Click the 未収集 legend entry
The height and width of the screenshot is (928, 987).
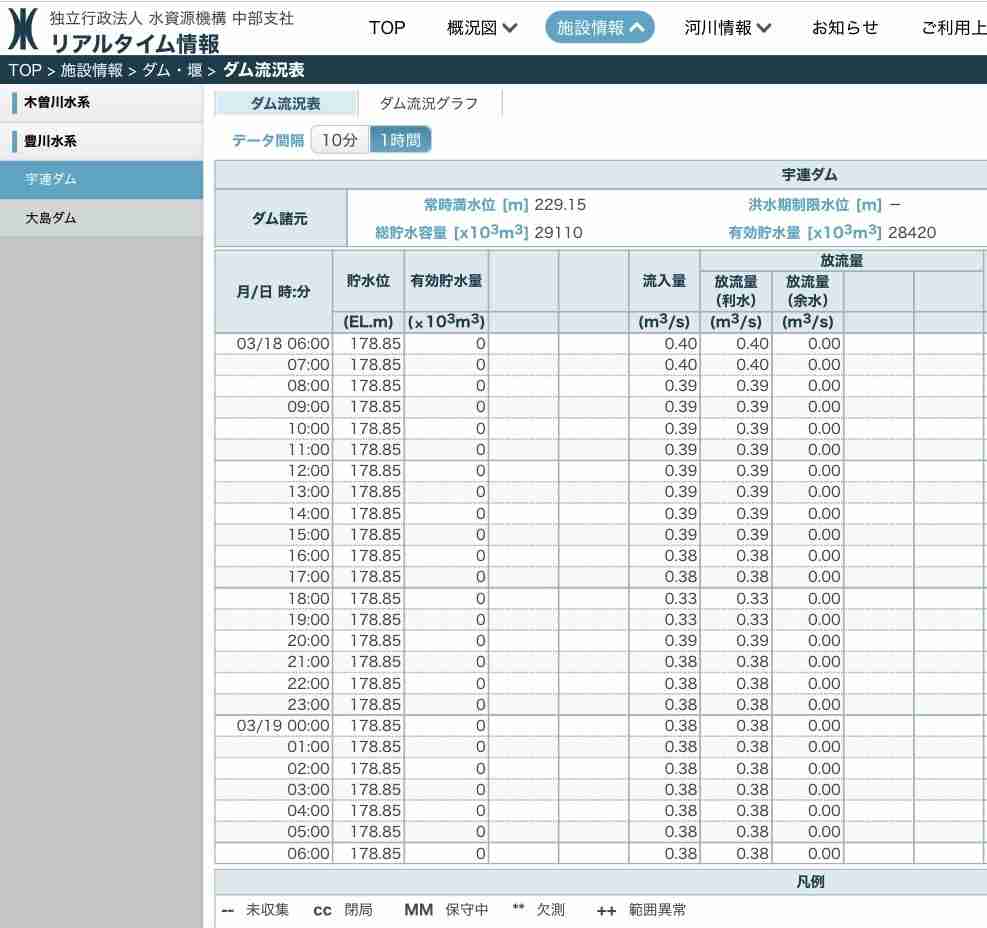(x=267, y=910)
